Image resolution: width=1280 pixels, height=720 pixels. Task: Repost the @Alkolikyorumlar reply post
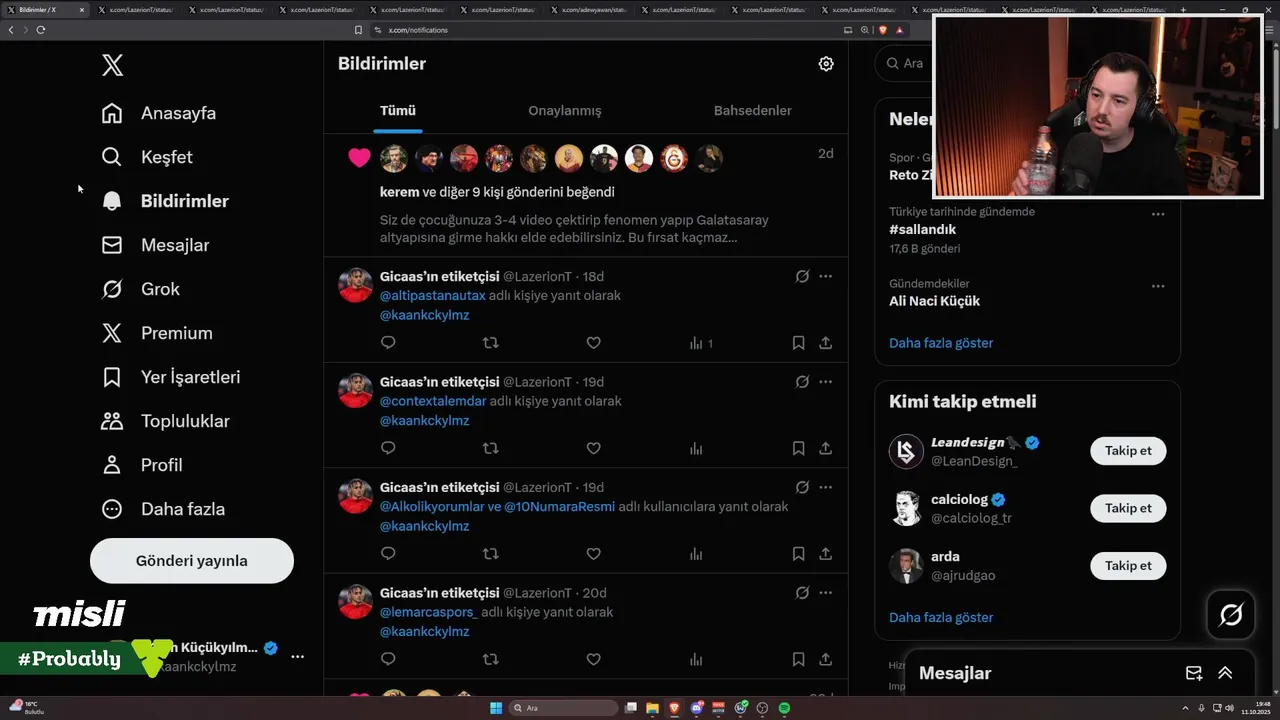[490, 554]
